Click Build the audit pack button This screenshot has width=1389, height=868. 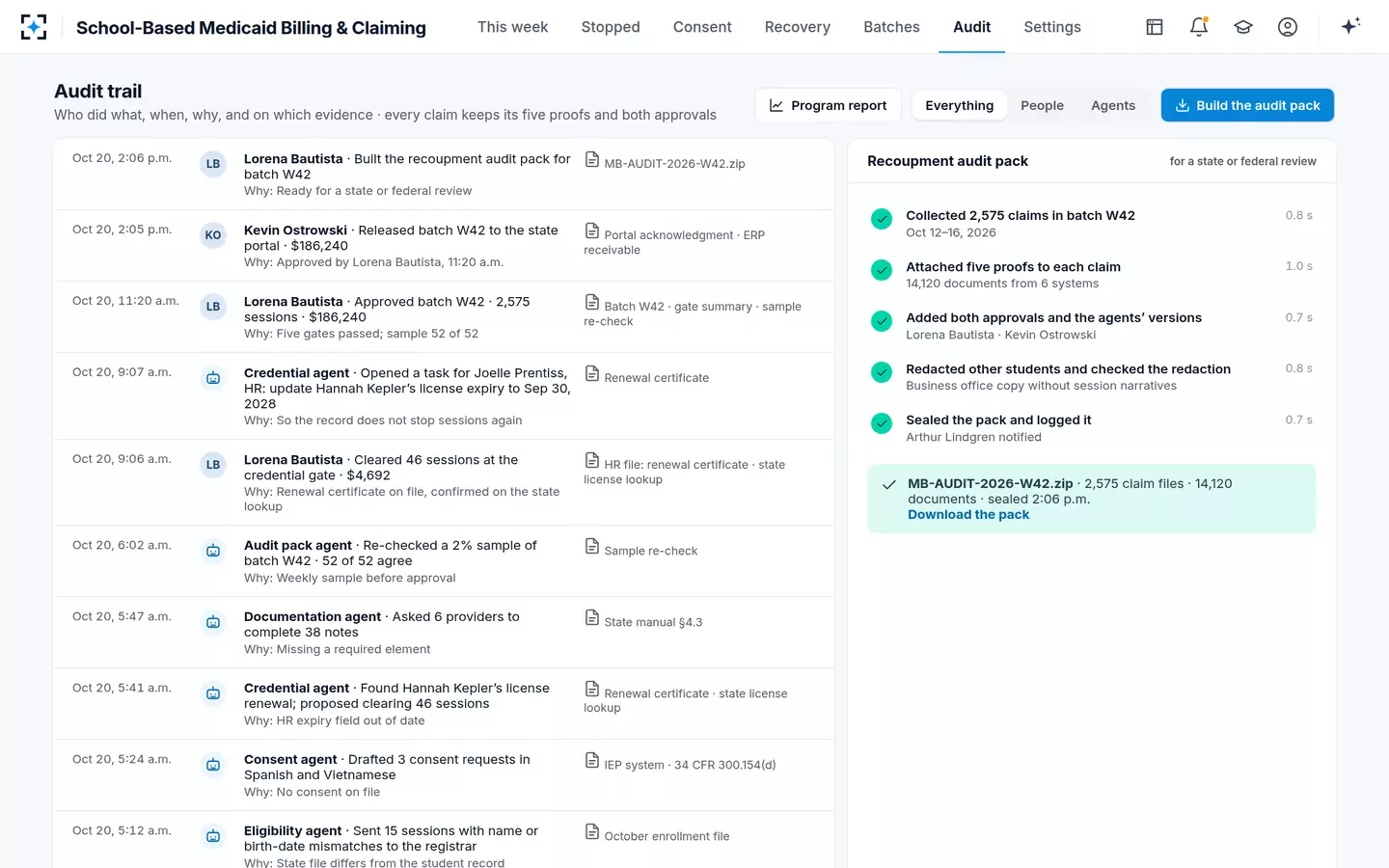click(1247, 106)
